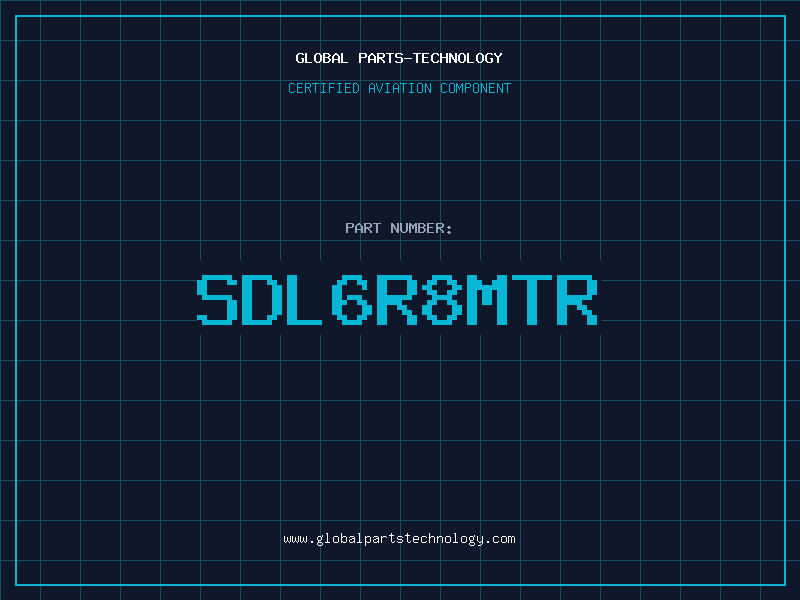The image size is (800, 600).
Task: Click the Global Parts-Technology title heading
Action: pos(399,58)
